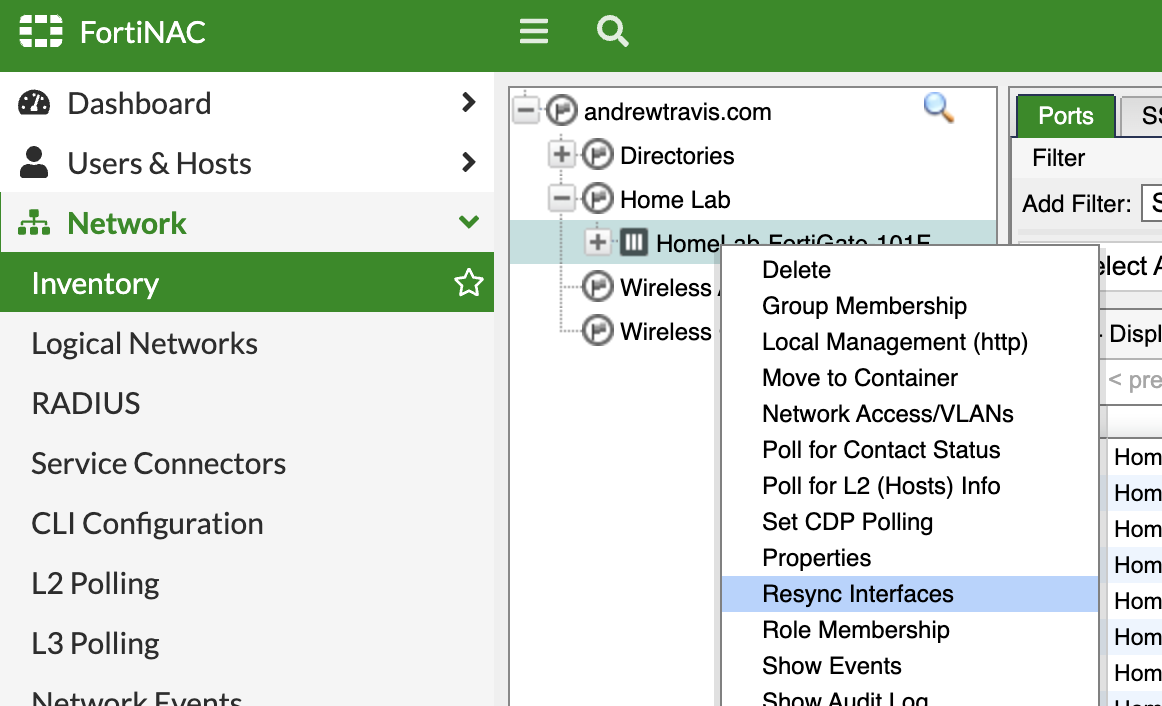Viewport: 1162px width, 706px height.
Task: Select the Network section label
Action: point(127,223)
